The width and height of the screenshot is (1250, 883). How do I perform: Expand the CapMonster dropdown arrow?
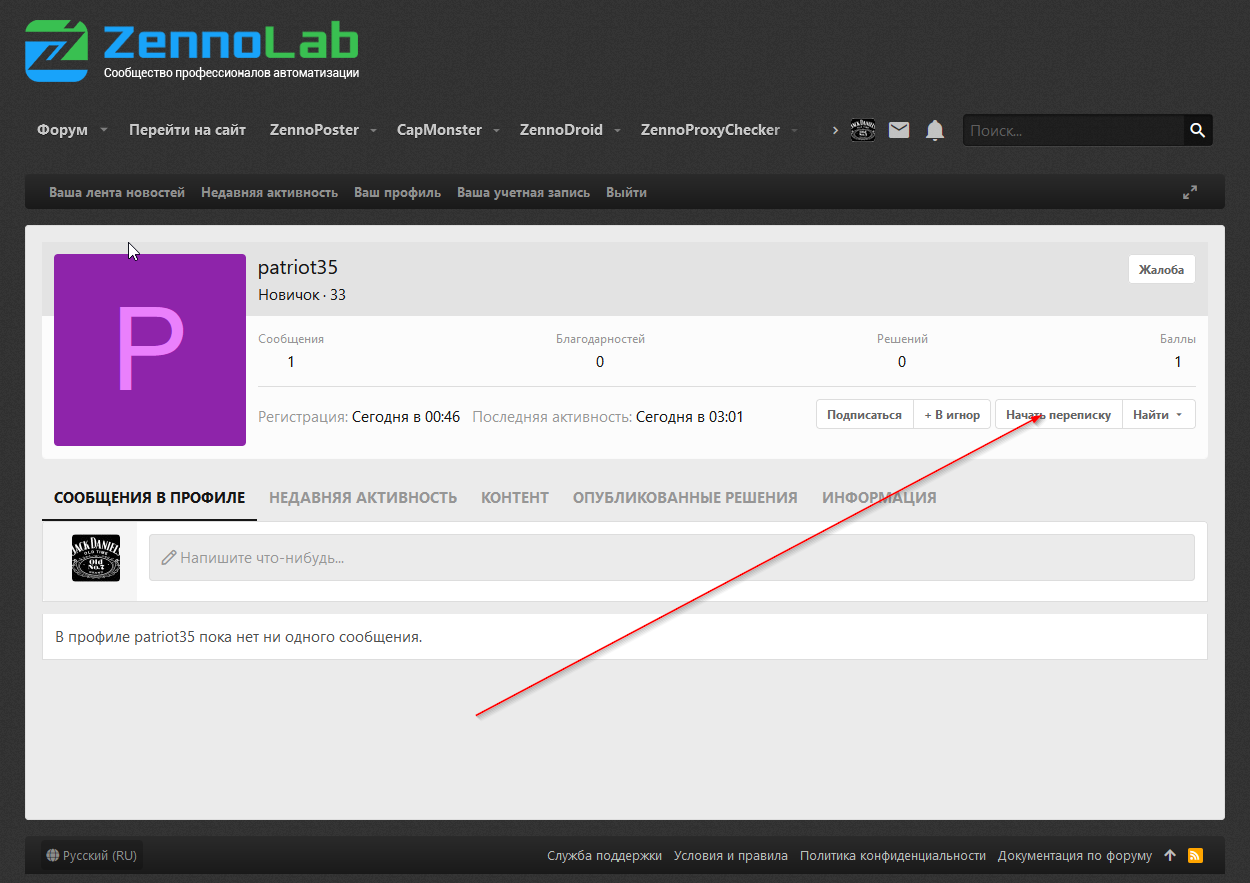click(x=496, y=131)
